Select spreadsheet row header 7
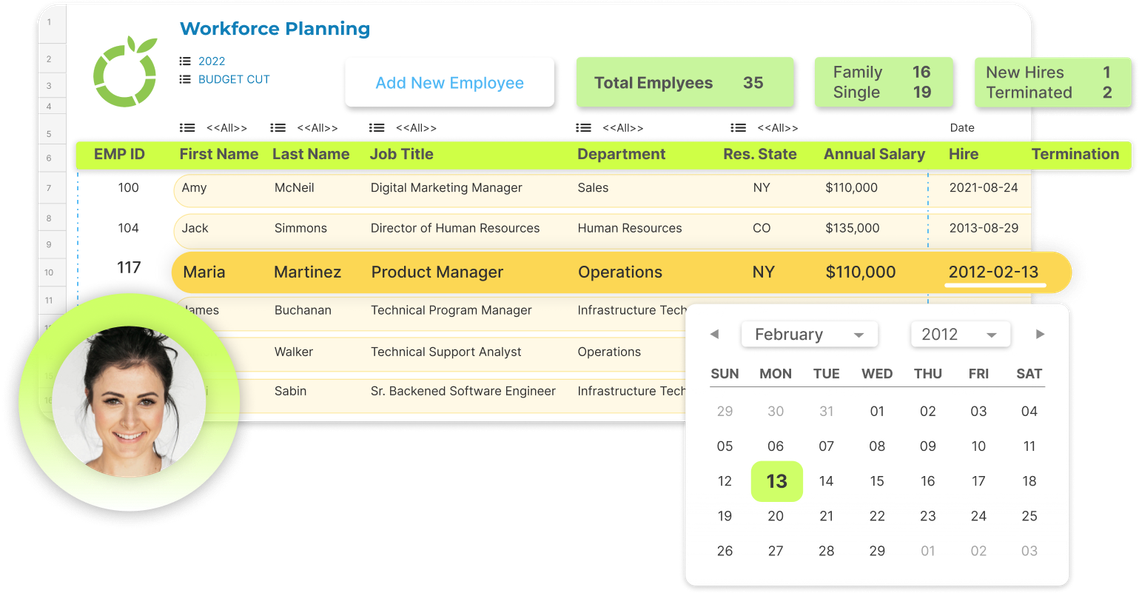1139x593 pixels. [x=49, y=188]
